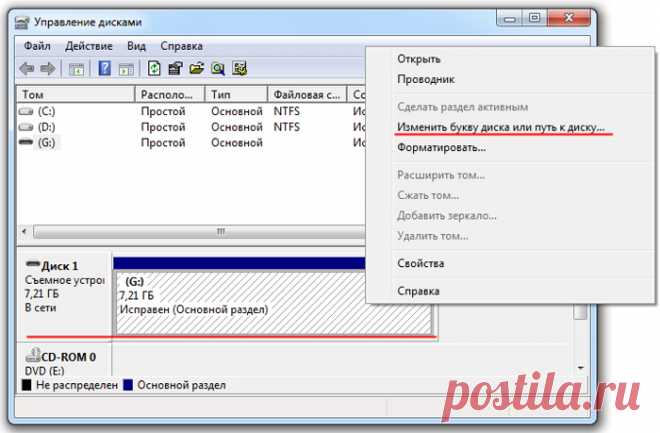The width and height of the screenshot is (660, 433).
Task: Sort by the Располо... column header
Action: [x=170, y=94]
